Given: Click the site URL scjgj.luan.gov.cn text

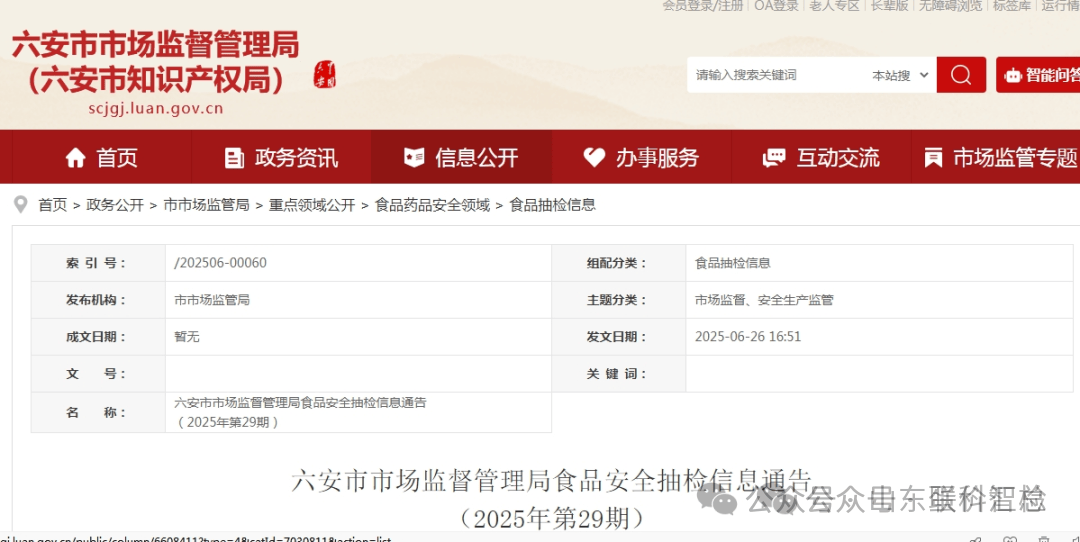Looking at the screenshot, I should point(156,108).
